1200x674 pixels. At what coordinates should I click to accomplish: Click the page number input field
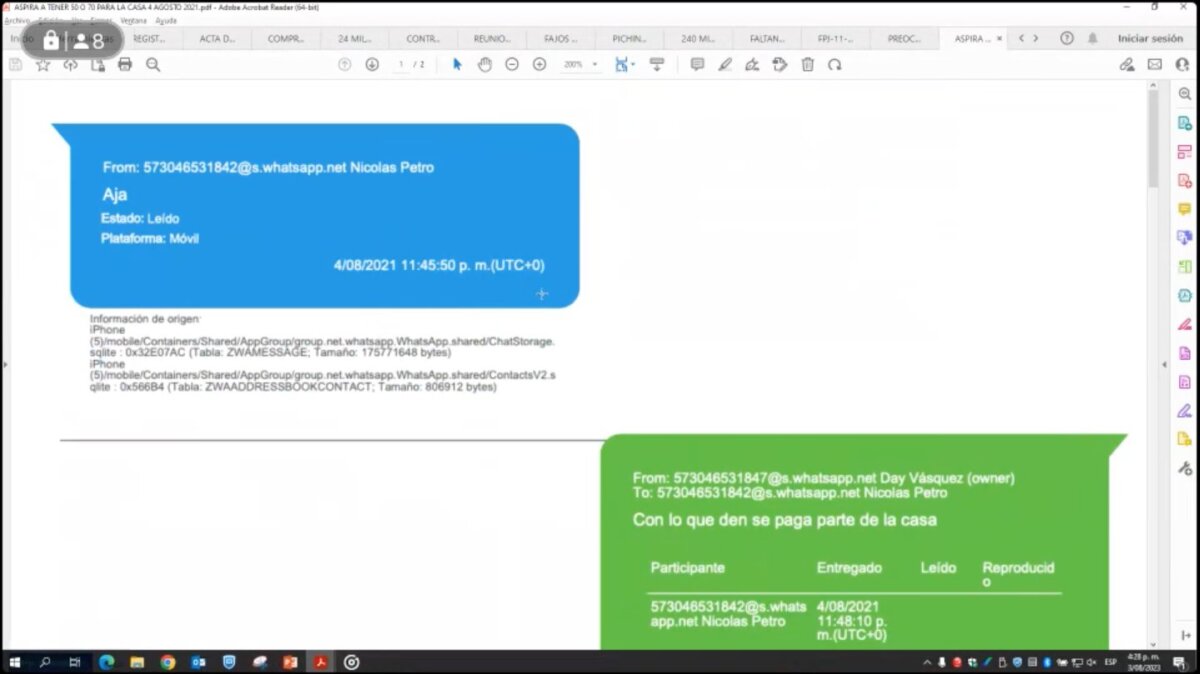tap(402, 64)
